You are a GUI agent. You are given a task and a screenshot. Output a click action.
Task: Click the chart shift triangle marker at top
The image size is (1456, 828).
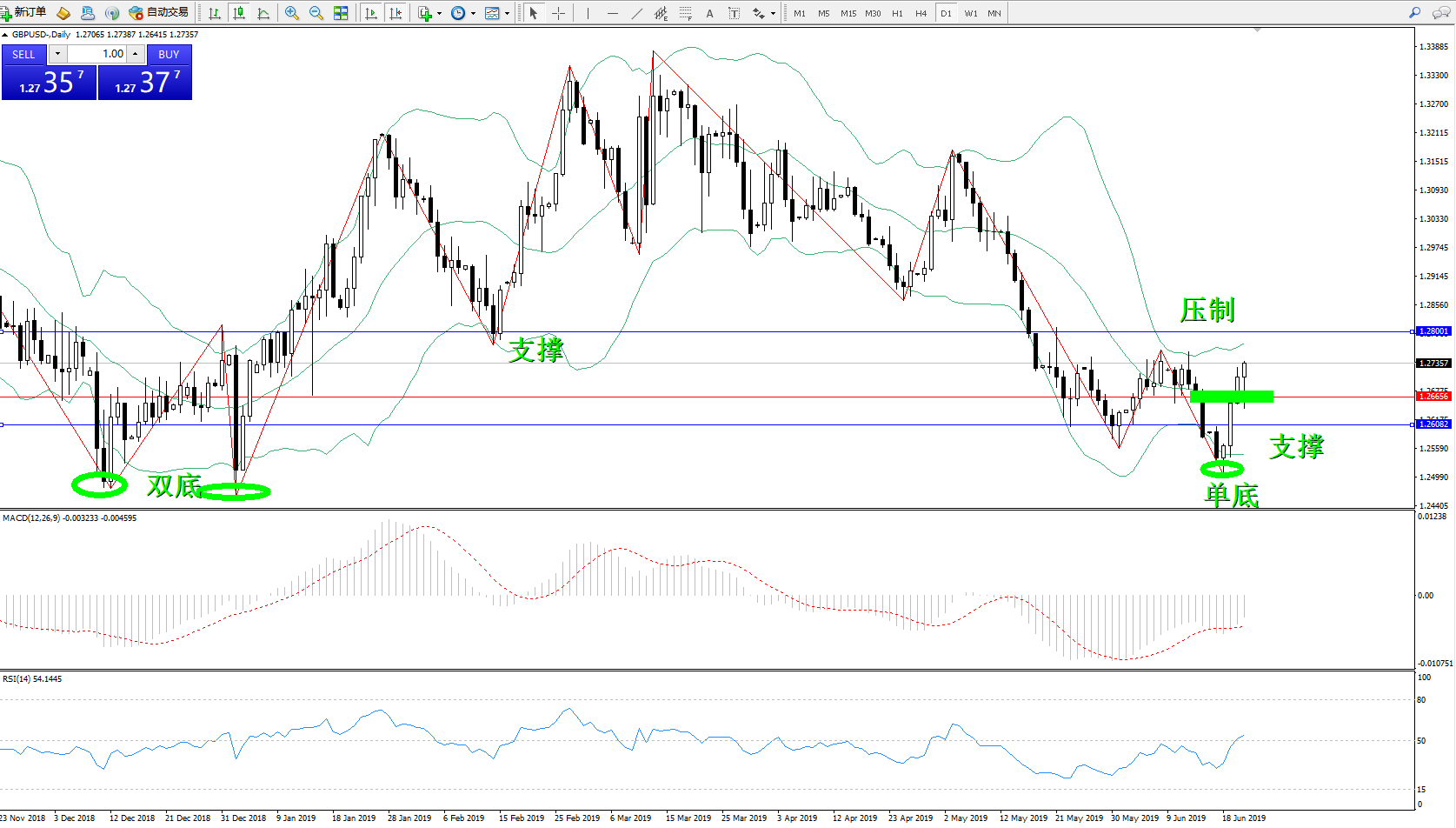[x=1257, y=30]
